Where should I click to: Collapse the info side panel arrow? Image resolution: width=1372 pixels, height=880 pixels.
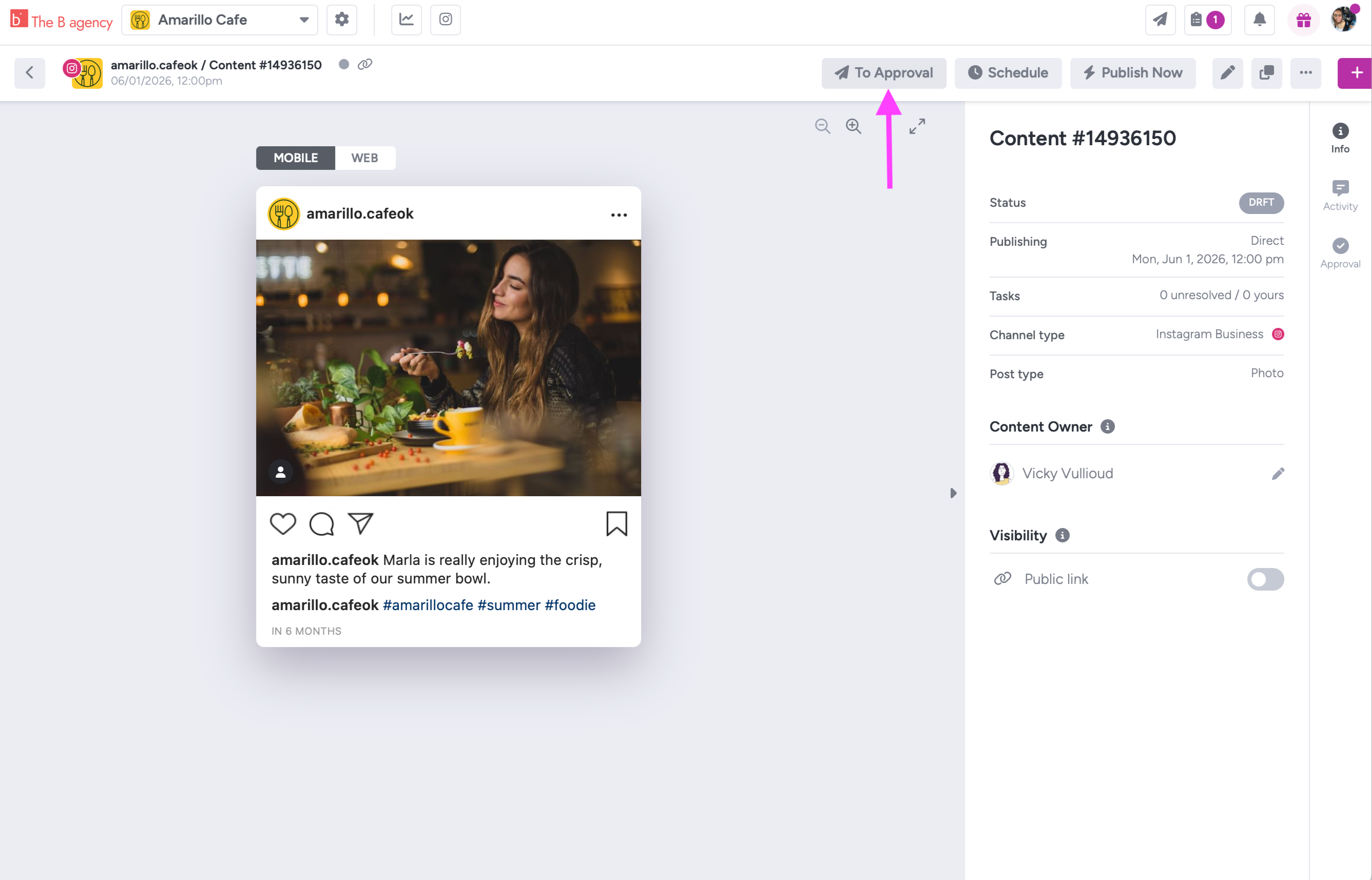coord(953,493)
